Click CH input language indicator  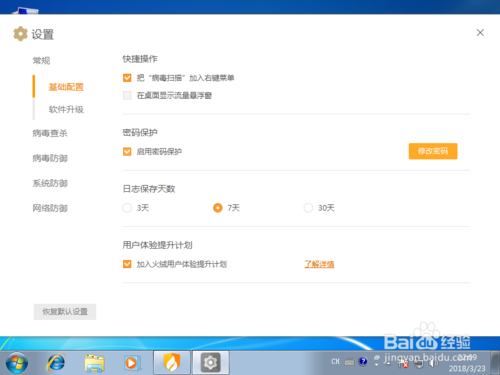point(335,362)
